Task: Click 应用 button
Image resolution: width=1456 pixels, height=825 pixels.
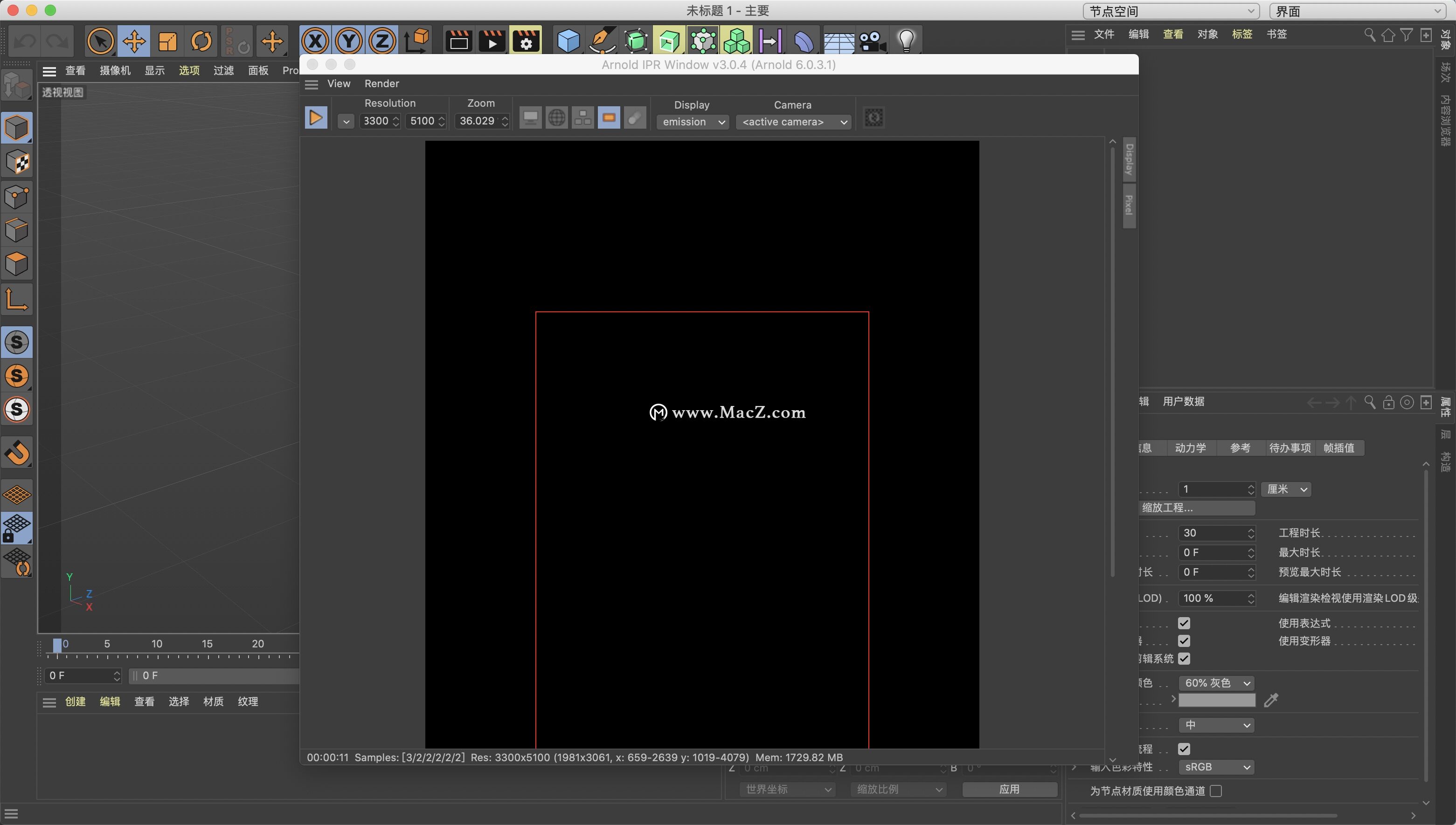Action: (x=1009, y=789)
